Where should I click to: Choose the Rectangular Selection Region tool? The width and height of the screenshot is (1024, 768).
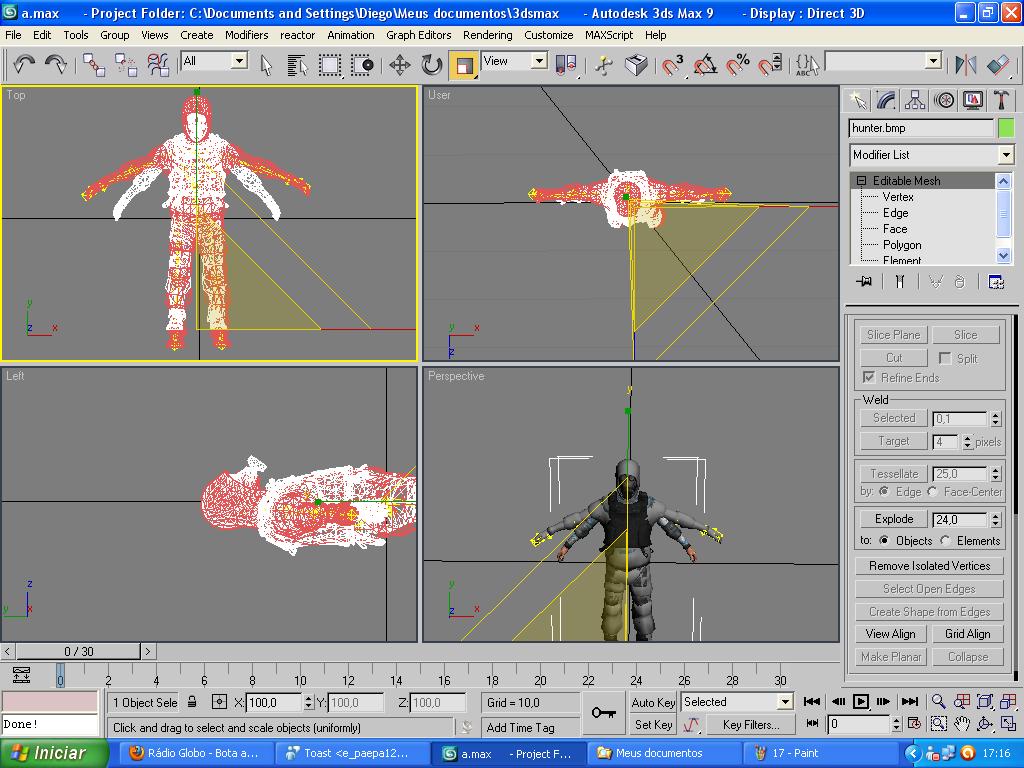(330, 65)
